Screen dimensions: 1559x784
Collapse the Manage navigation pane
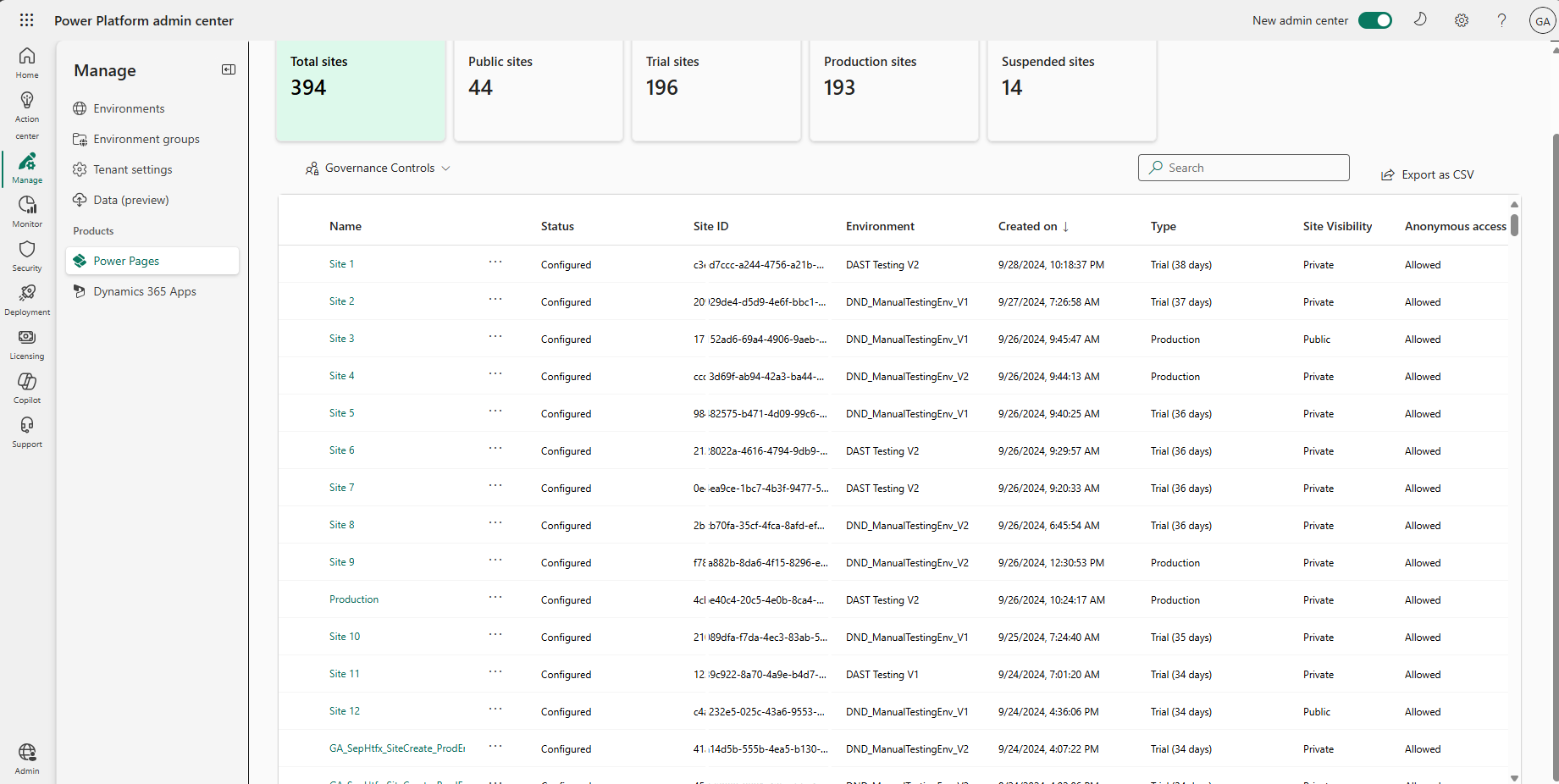(228, 69)
